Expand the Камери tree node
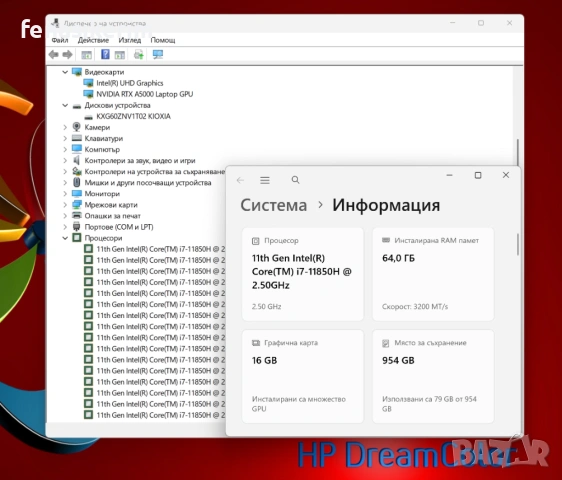 click(65, 127)
